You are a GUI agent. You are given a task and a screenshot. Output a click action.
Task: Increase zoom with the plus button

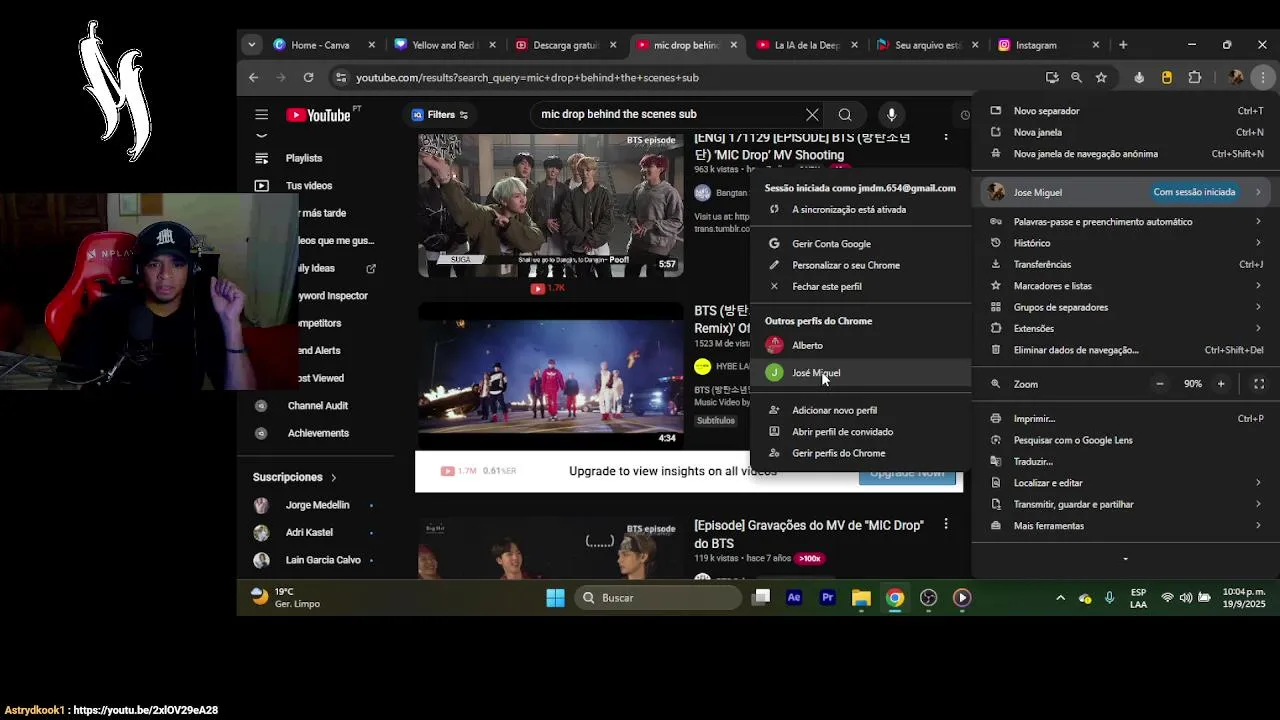point(1221,384)
